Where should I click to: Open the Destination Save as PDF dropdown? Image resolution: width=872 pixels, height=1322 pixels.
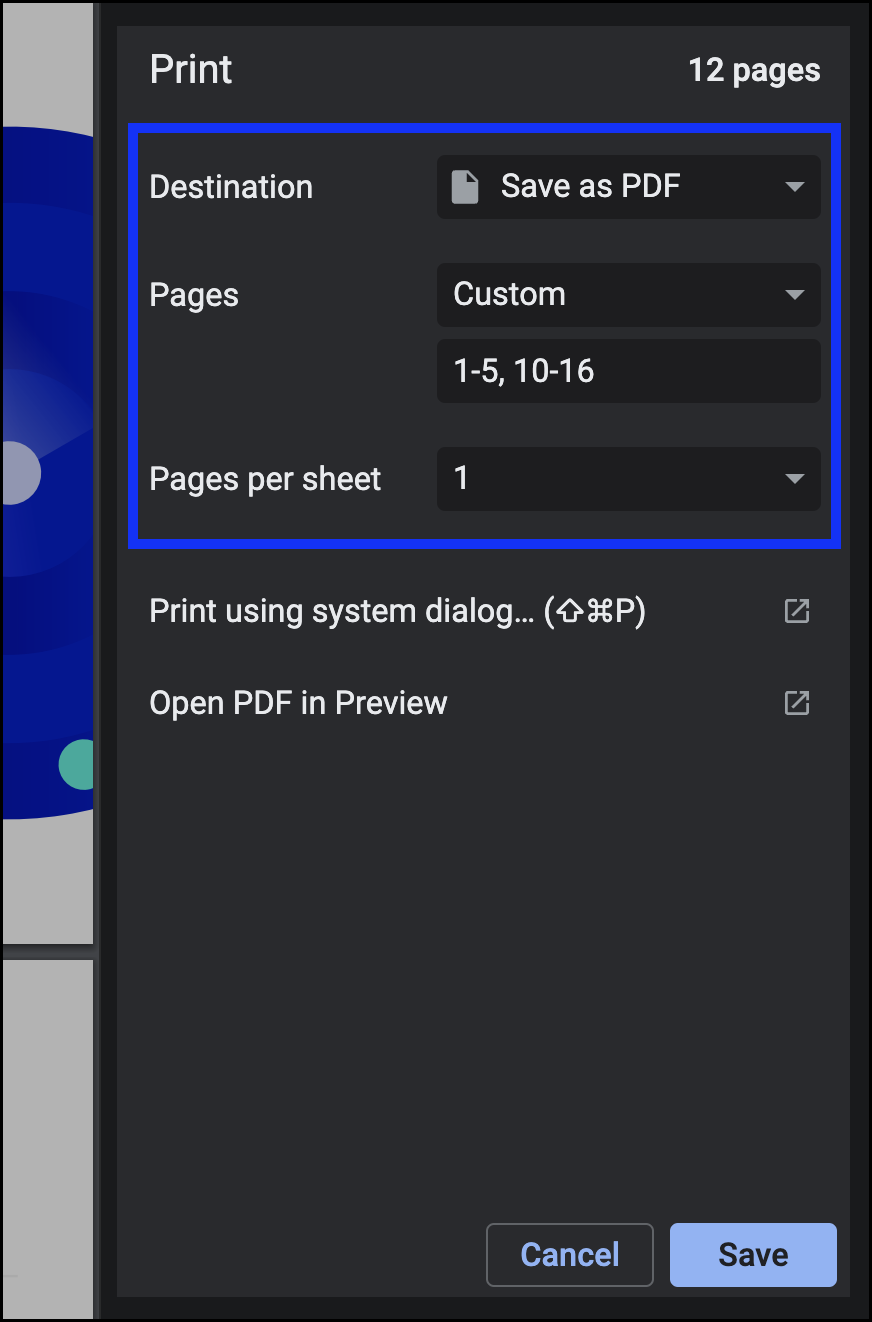629,187
